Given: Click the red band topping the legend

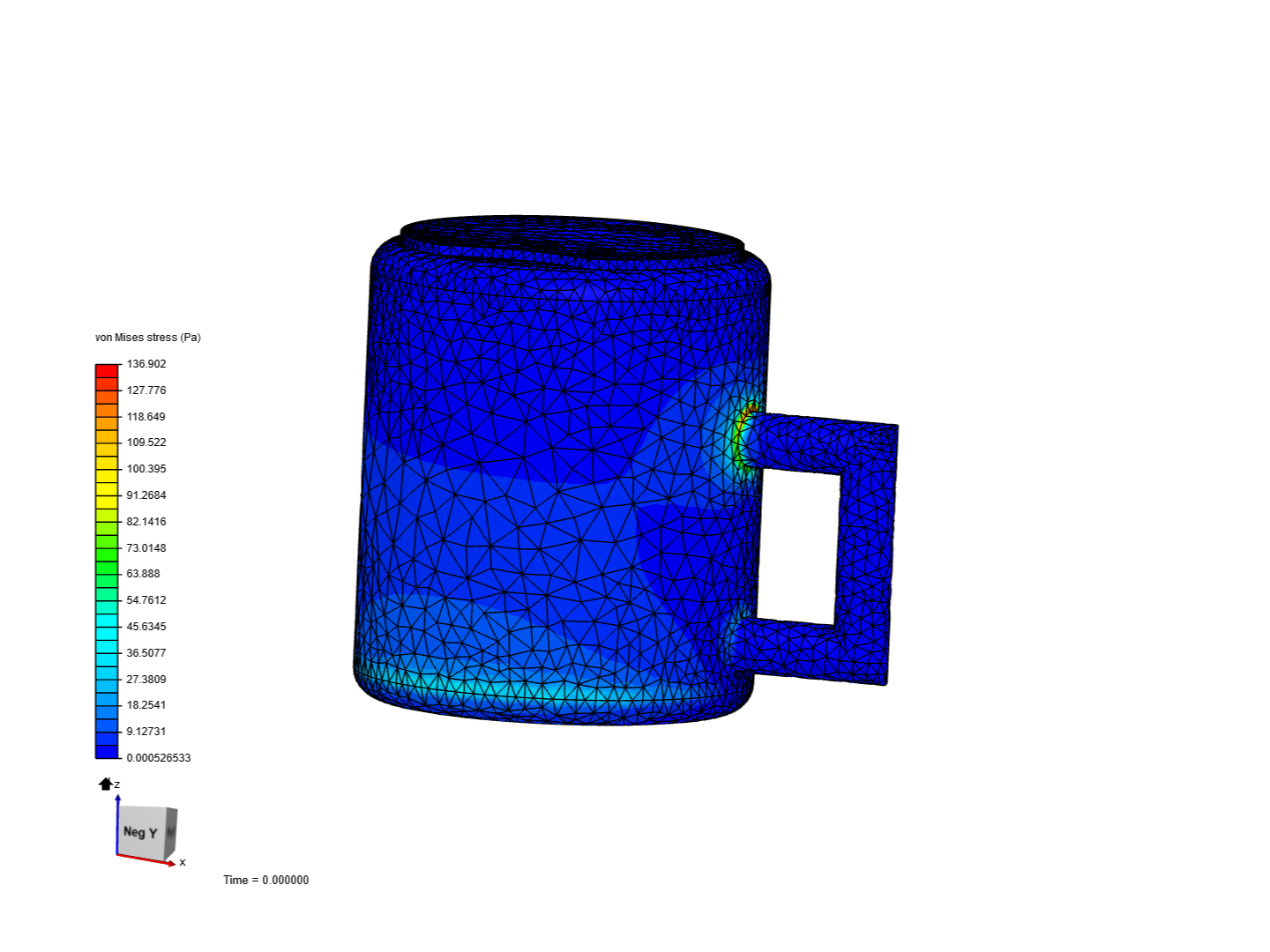Looking at the screenshot, I should [x=107, y=370].
